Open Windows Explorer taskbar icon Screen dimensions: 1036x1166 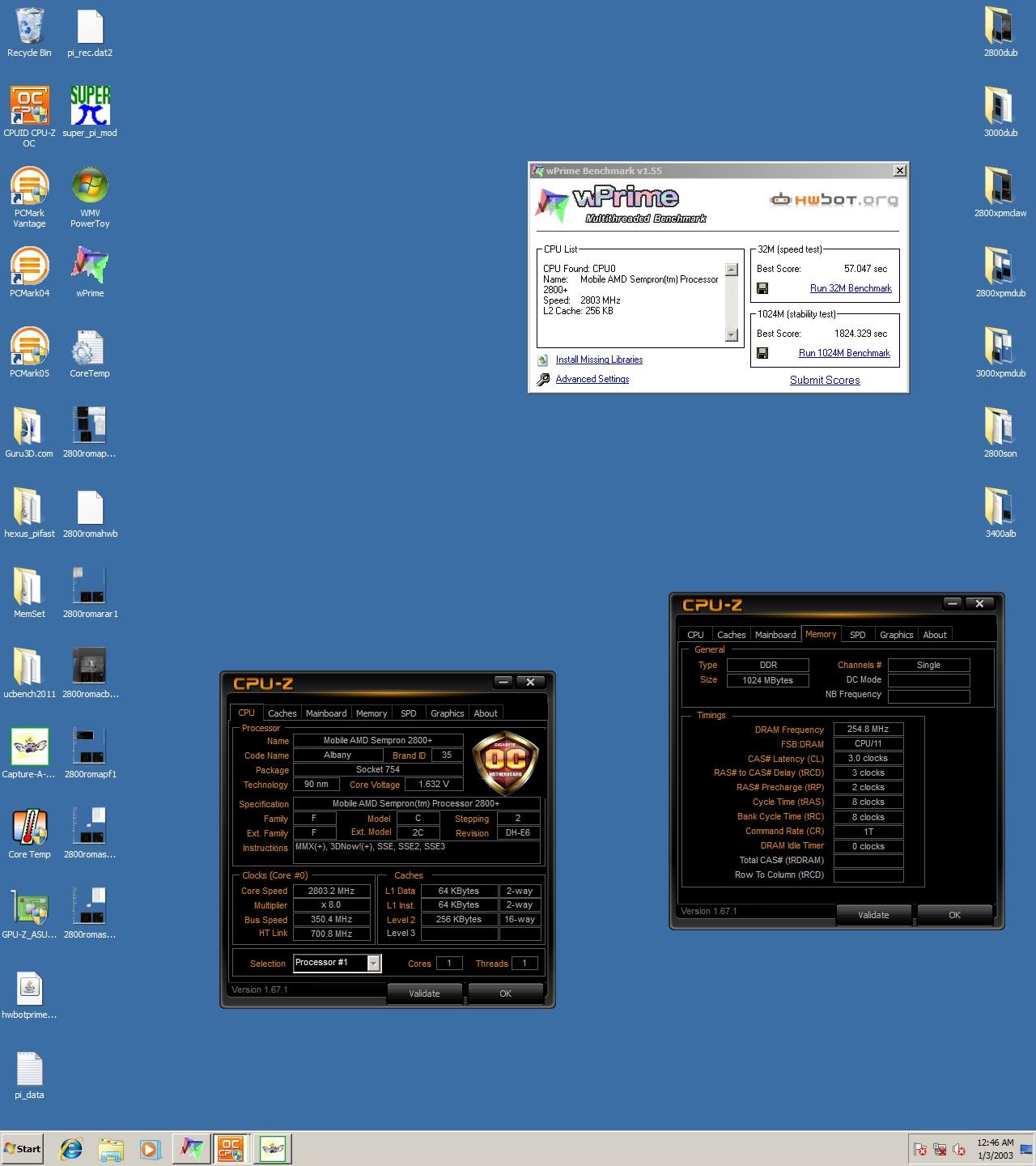coord(111,1148)
